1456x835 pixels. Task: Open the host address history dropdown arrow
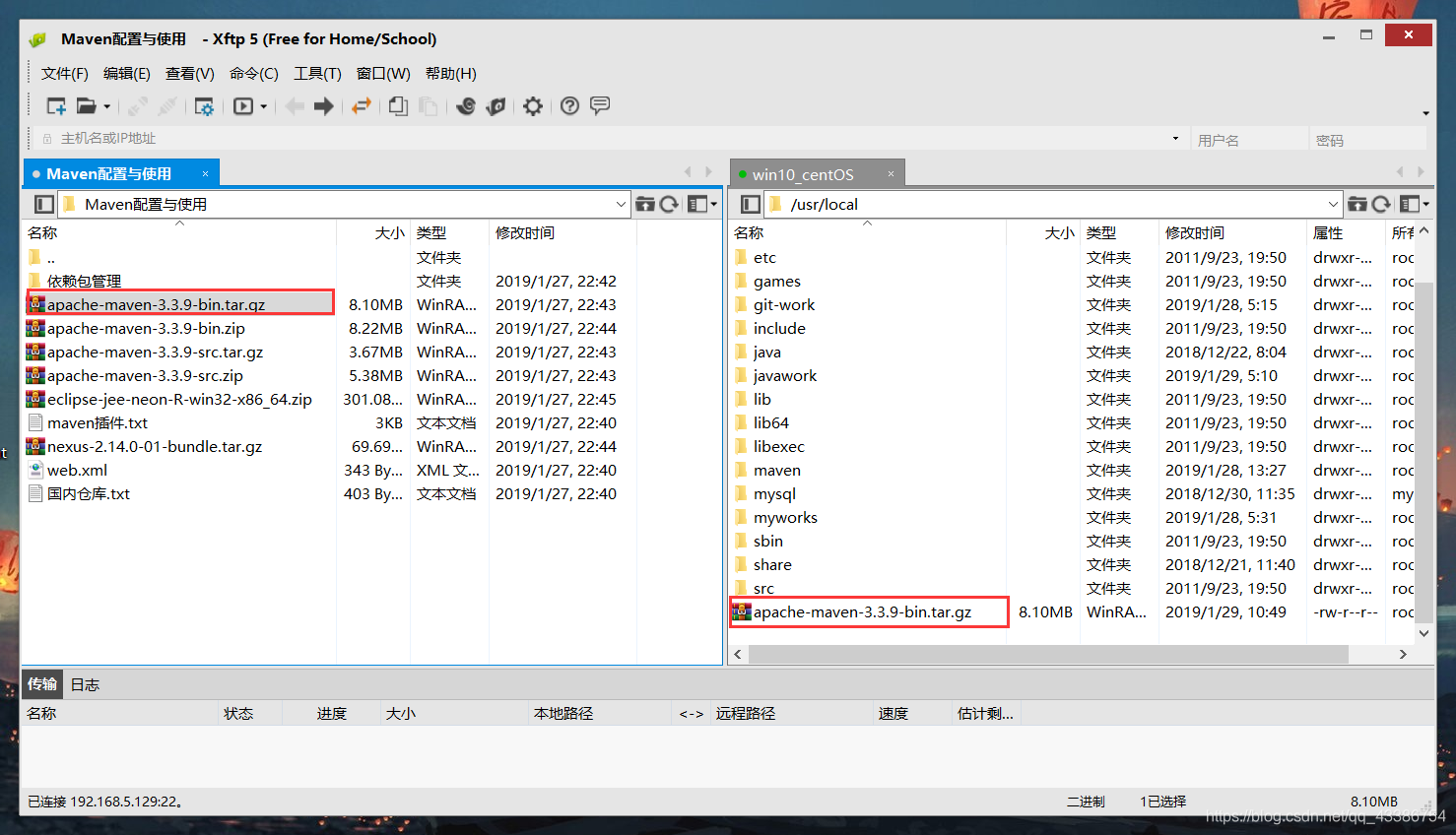1175,139
